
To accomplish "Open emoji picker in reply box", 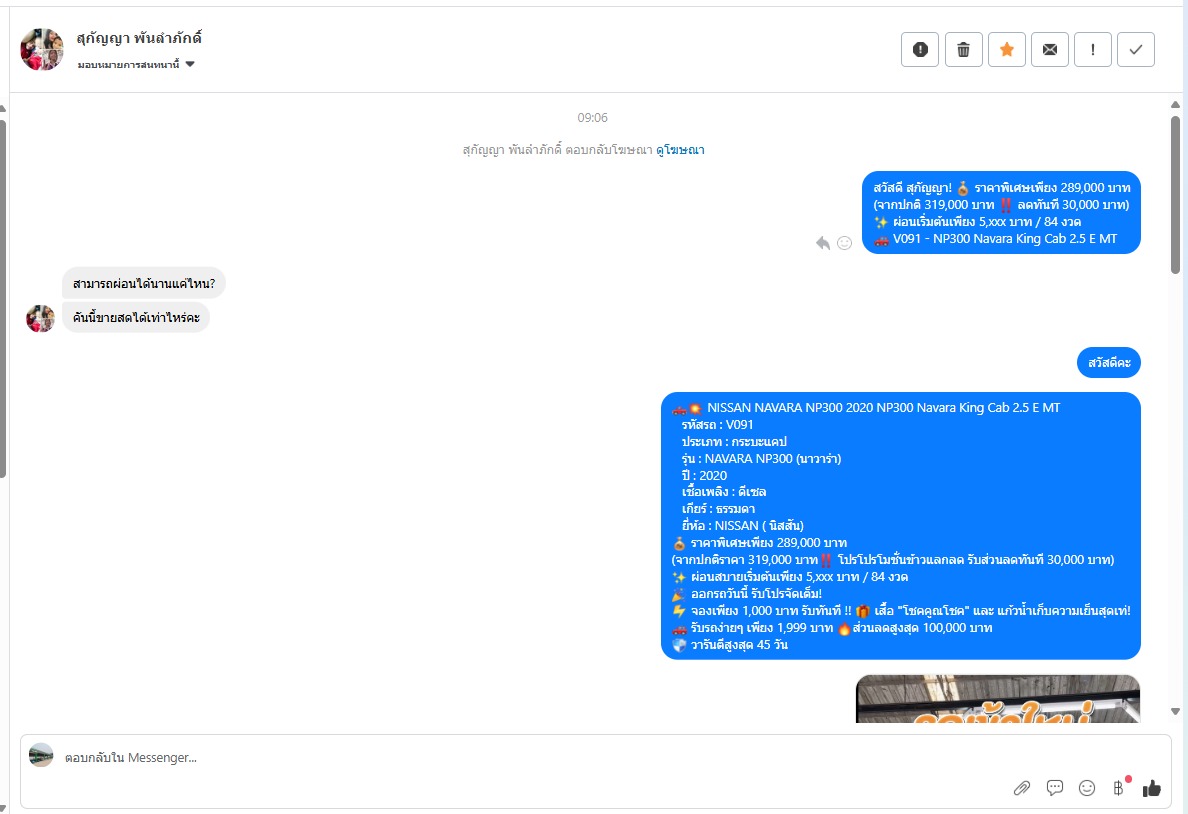I will (1087, 788).
